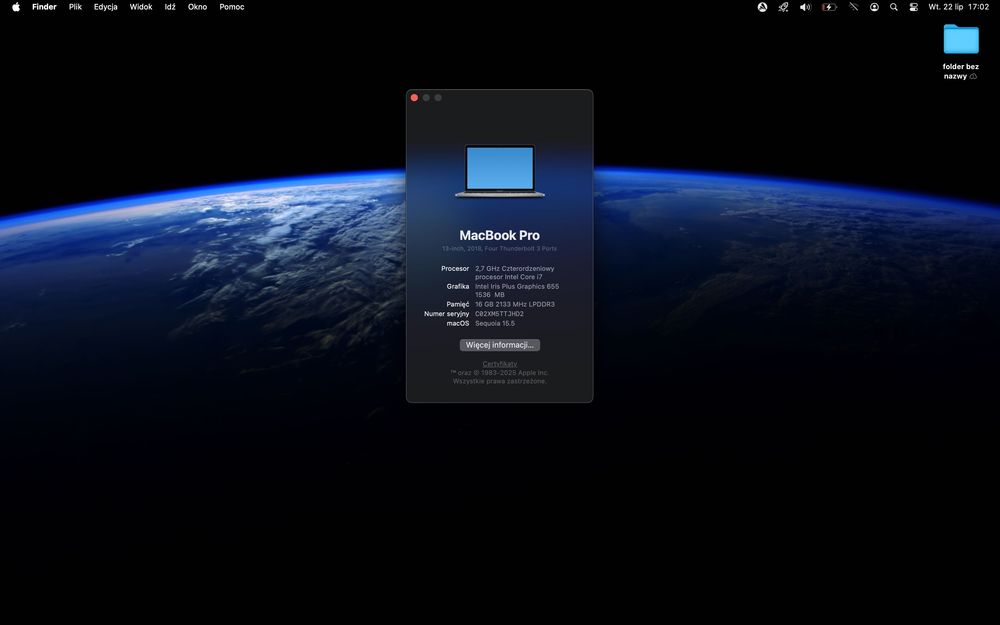Click the circular sail-logo icon in menu bar
1000x625 pixels.
762,7
